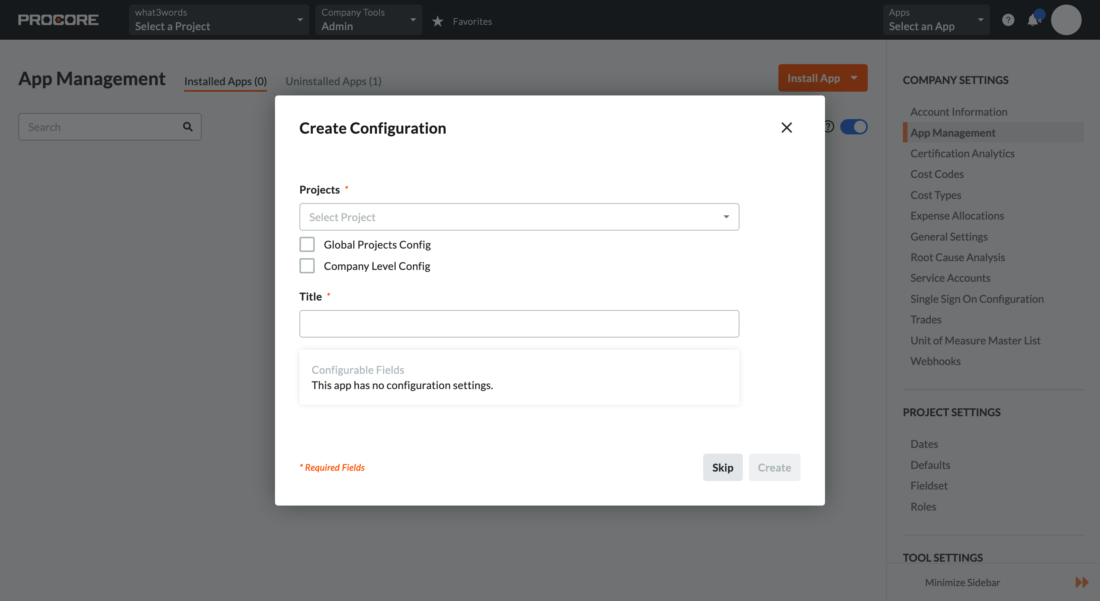Click the Procore logo
Image resolution: width=1100 pixels, height=601 pixels.
58,20
